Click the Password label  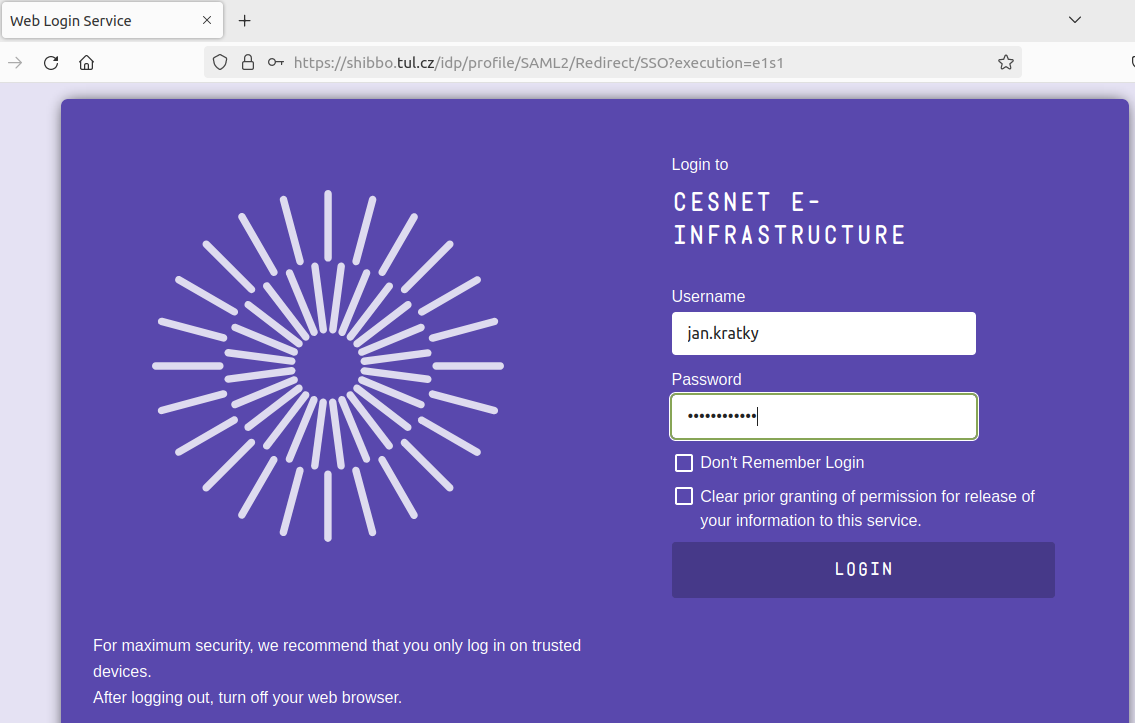point(706,379)
